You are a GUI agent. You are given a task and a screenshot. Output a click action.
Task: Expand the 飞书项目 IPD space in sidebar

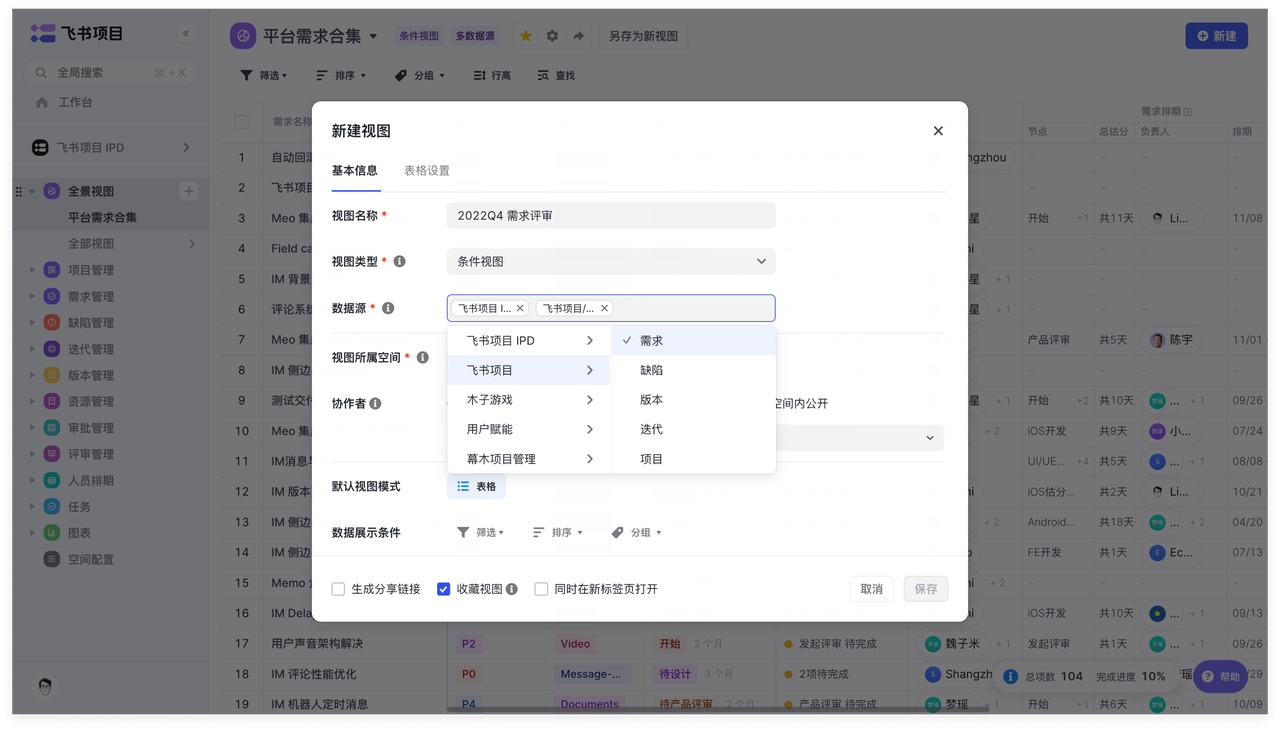[x=186, y=148]
